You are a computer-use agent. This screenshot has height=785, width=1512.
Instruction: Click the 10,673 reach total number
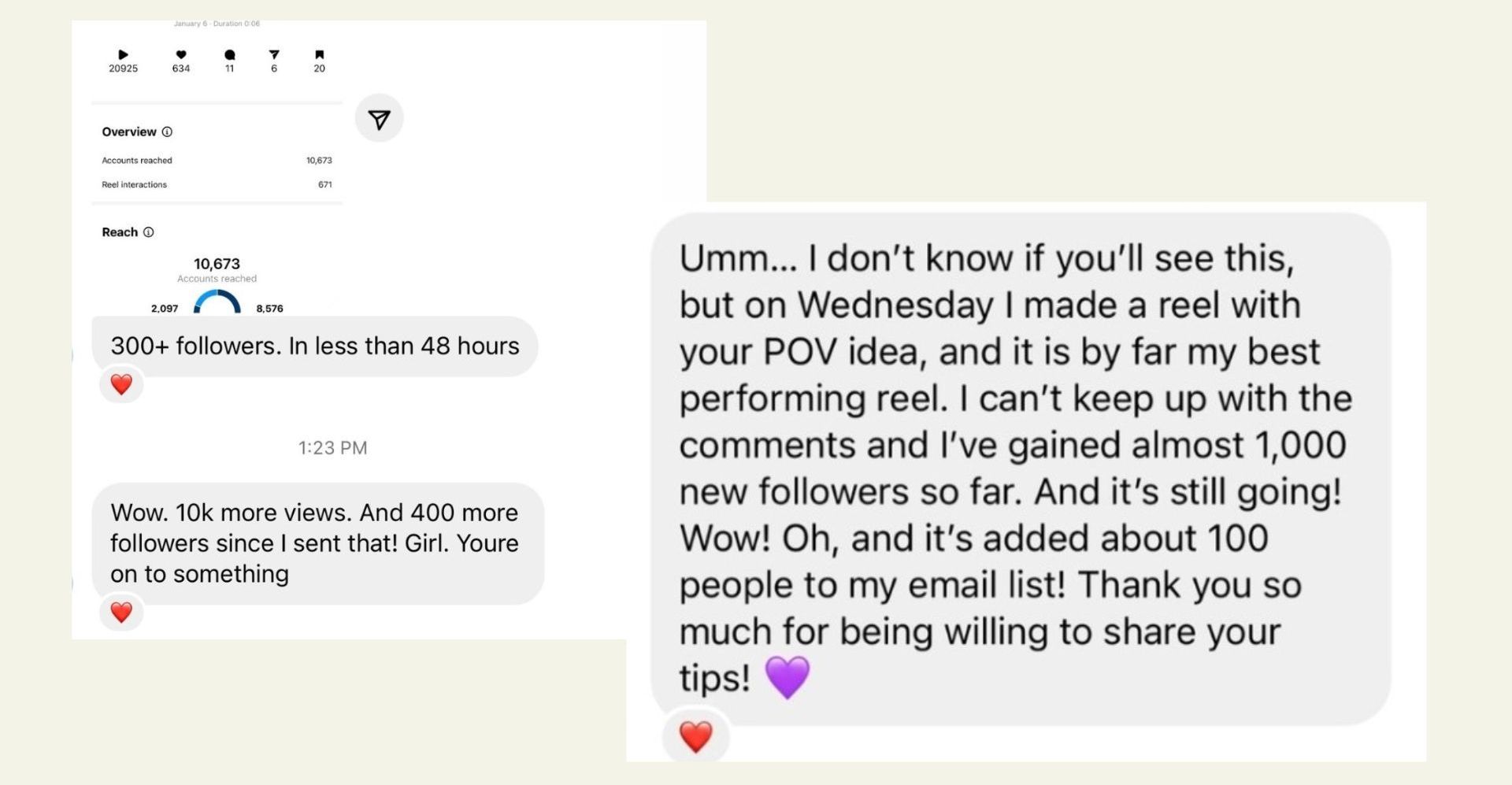click(217, 264)
